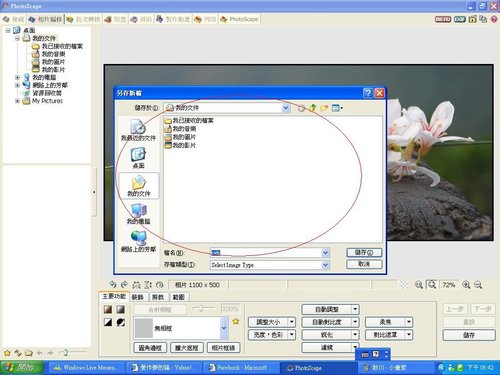Click the original size zoom icon
The height and width of the screenshot is (375, 500).
pyautogui.click(x=419, y=285)
